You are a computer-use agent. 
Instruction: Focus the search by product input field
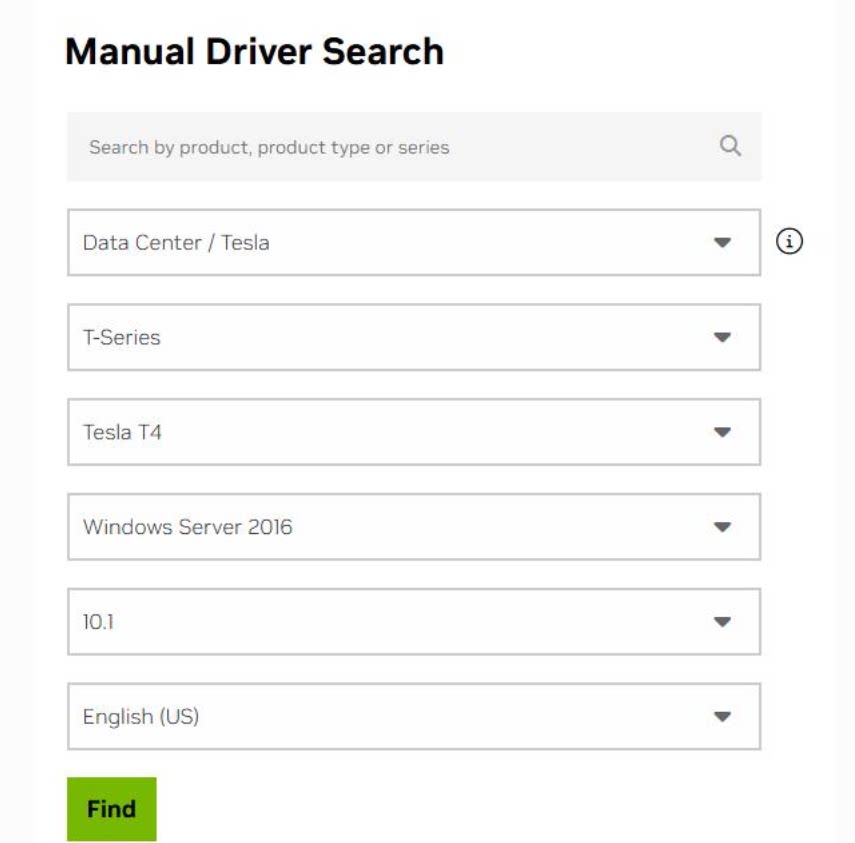414,147
